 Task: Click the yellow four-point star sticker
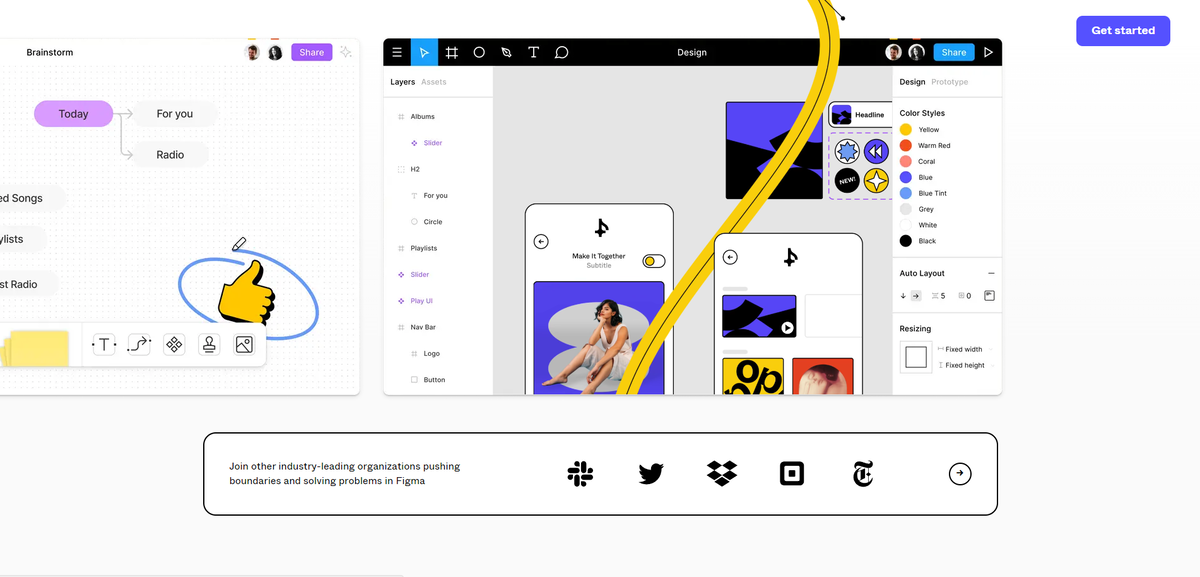[x=876, y=181]
